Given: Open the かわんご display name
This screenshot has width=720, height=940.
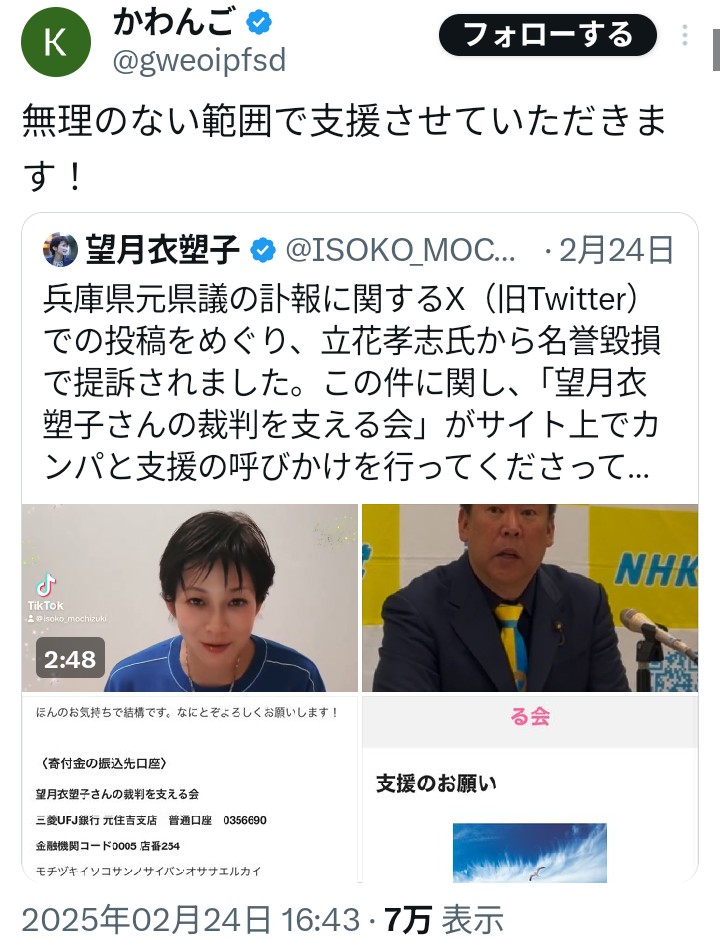Looking at the screenshot, I should click(x=173, y=23).
